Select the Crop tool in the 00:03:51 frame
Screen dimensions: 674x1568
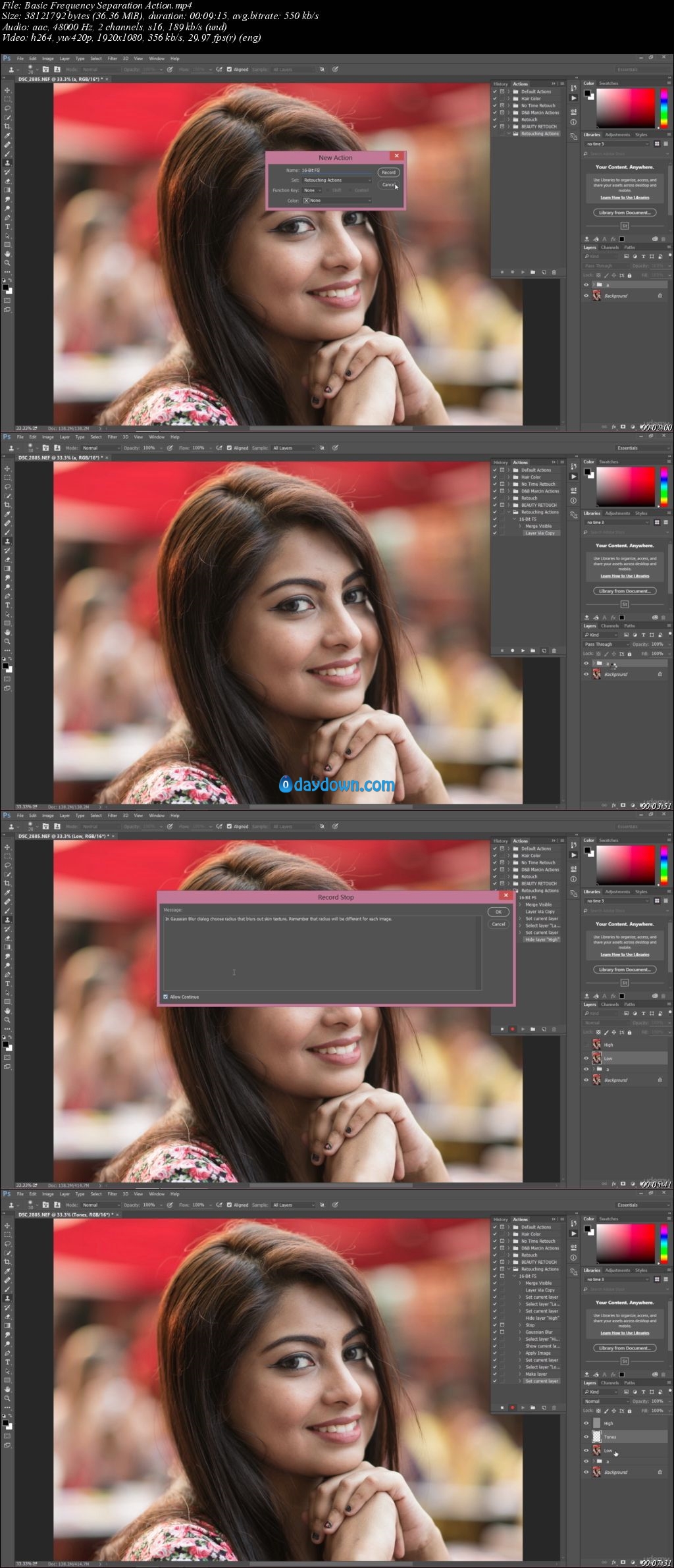pyautogui.click(x=8, y=505)
